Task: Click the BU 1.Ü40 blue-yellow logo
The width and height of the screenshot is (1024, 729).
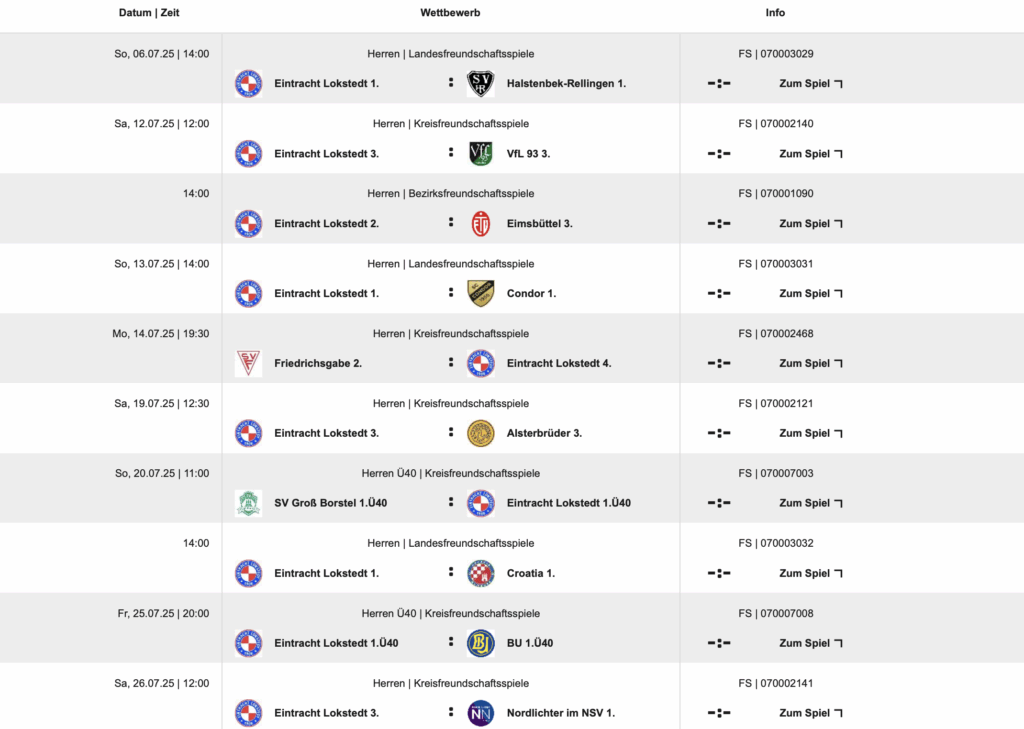Action: point(481,643)
